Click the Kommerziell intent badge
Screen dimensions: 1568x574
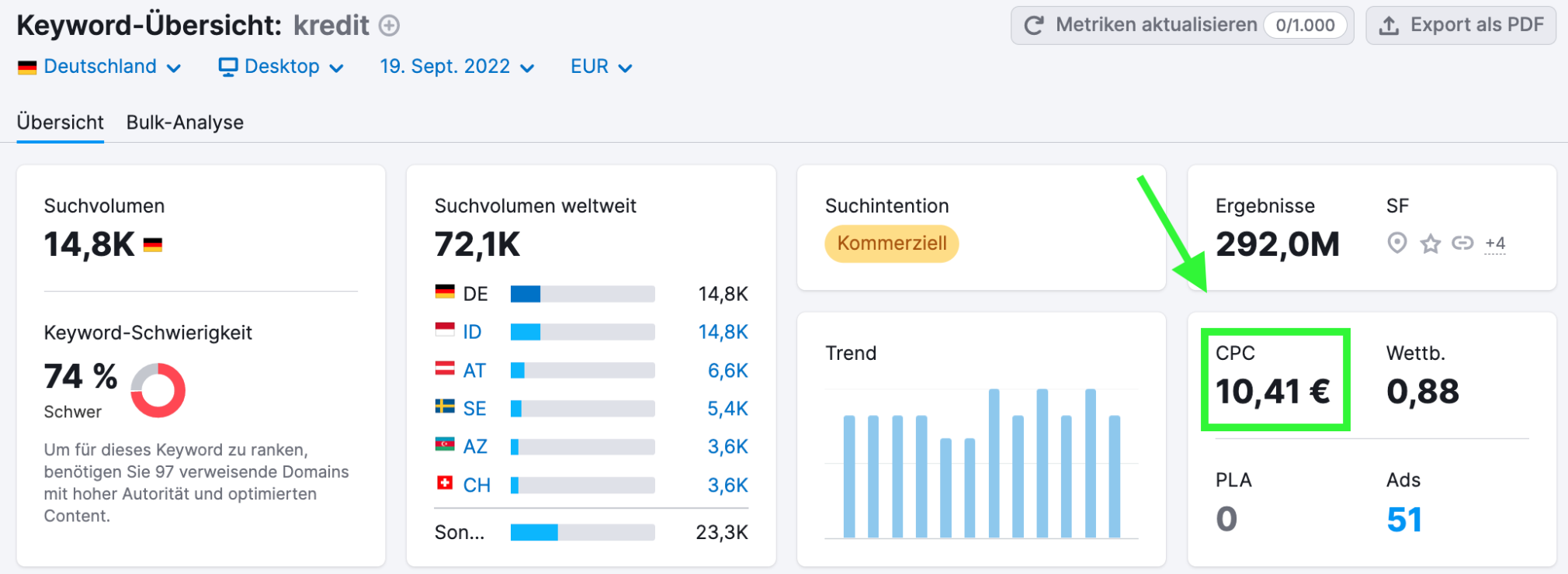pyautogui.click(x=892, y=244)
